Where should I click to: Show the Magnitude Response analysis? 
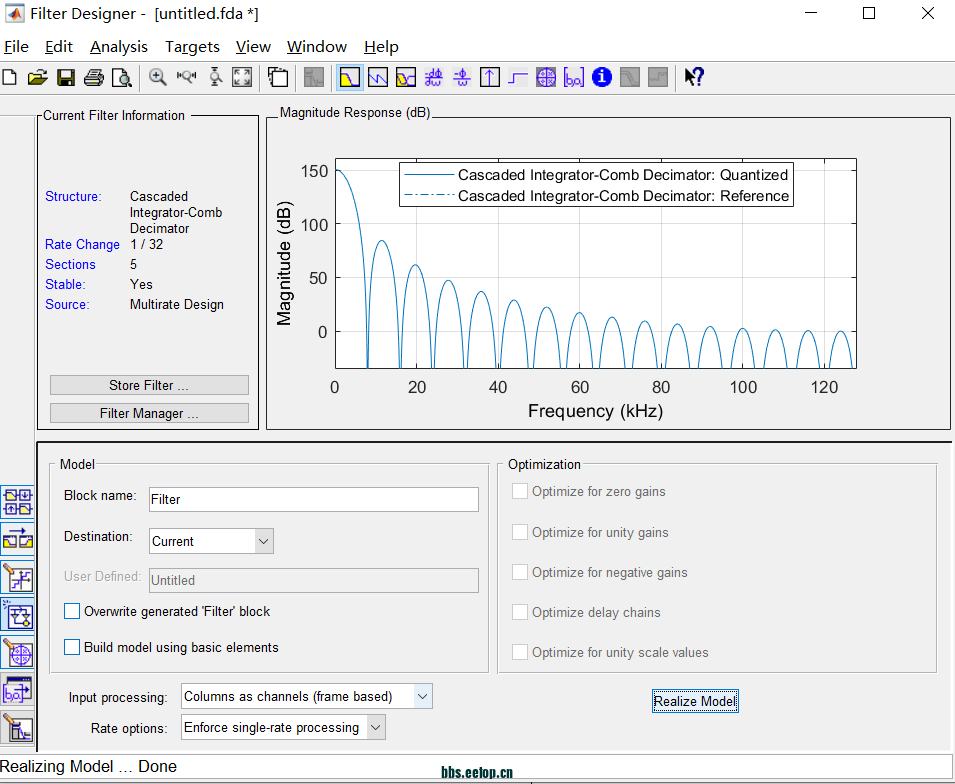coord(350,77)
